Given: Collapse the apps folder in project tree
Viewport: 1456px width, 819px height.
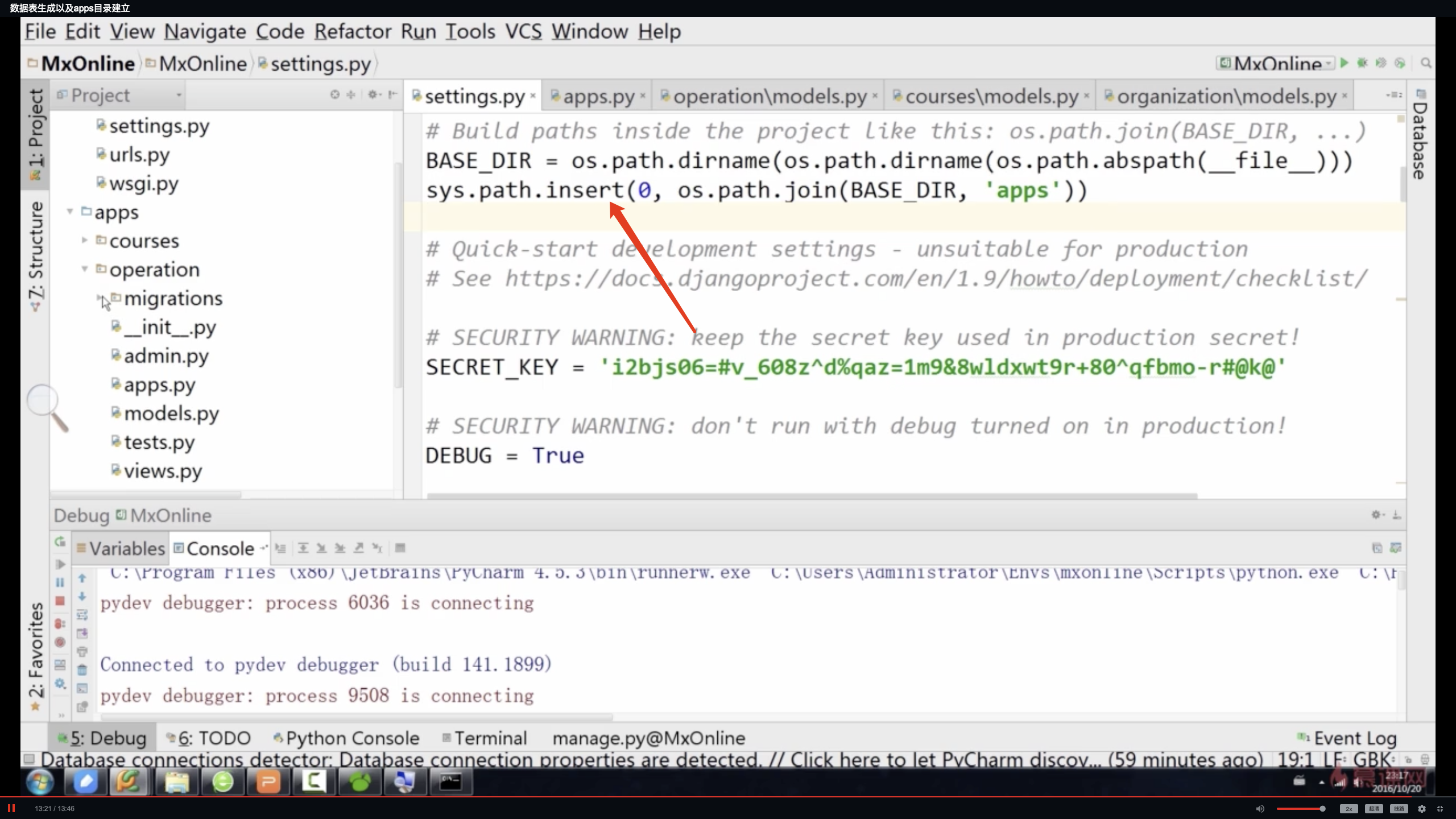Looking at the screenshot, I should click(x=70, y=212).
